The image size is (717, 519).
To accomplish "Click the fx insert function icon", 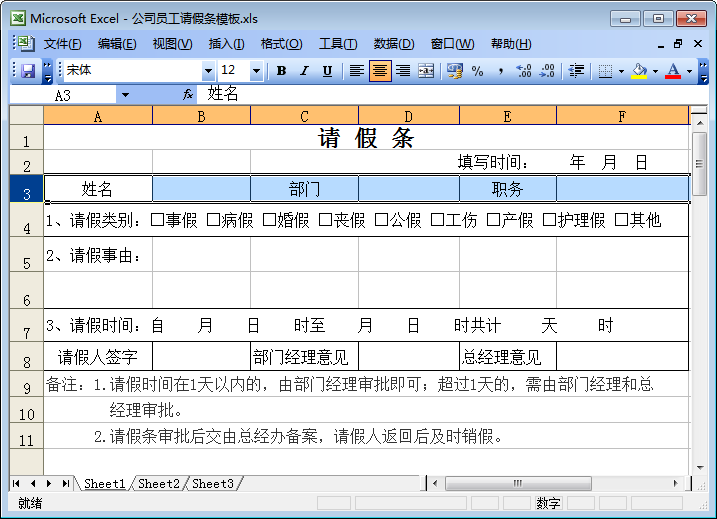I will pos(187,95).
